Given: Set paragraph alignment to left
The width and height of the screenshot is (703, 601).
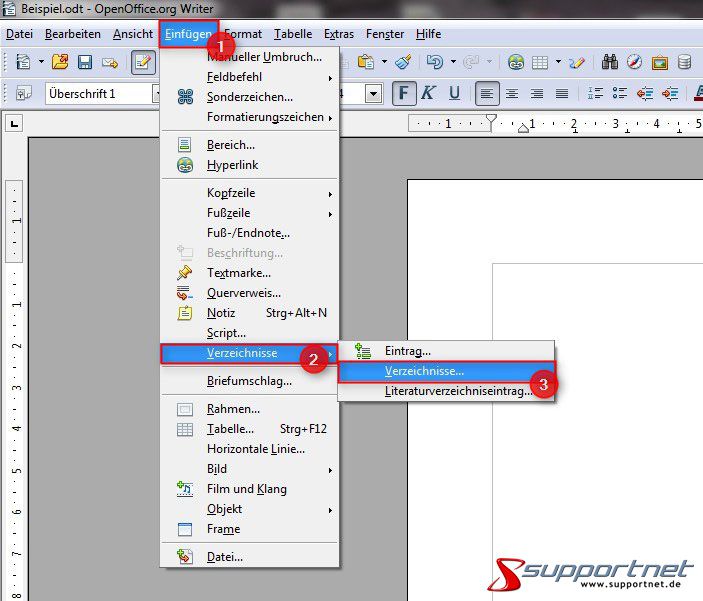Looking at the screenshot, I should [x=487, y=93].
